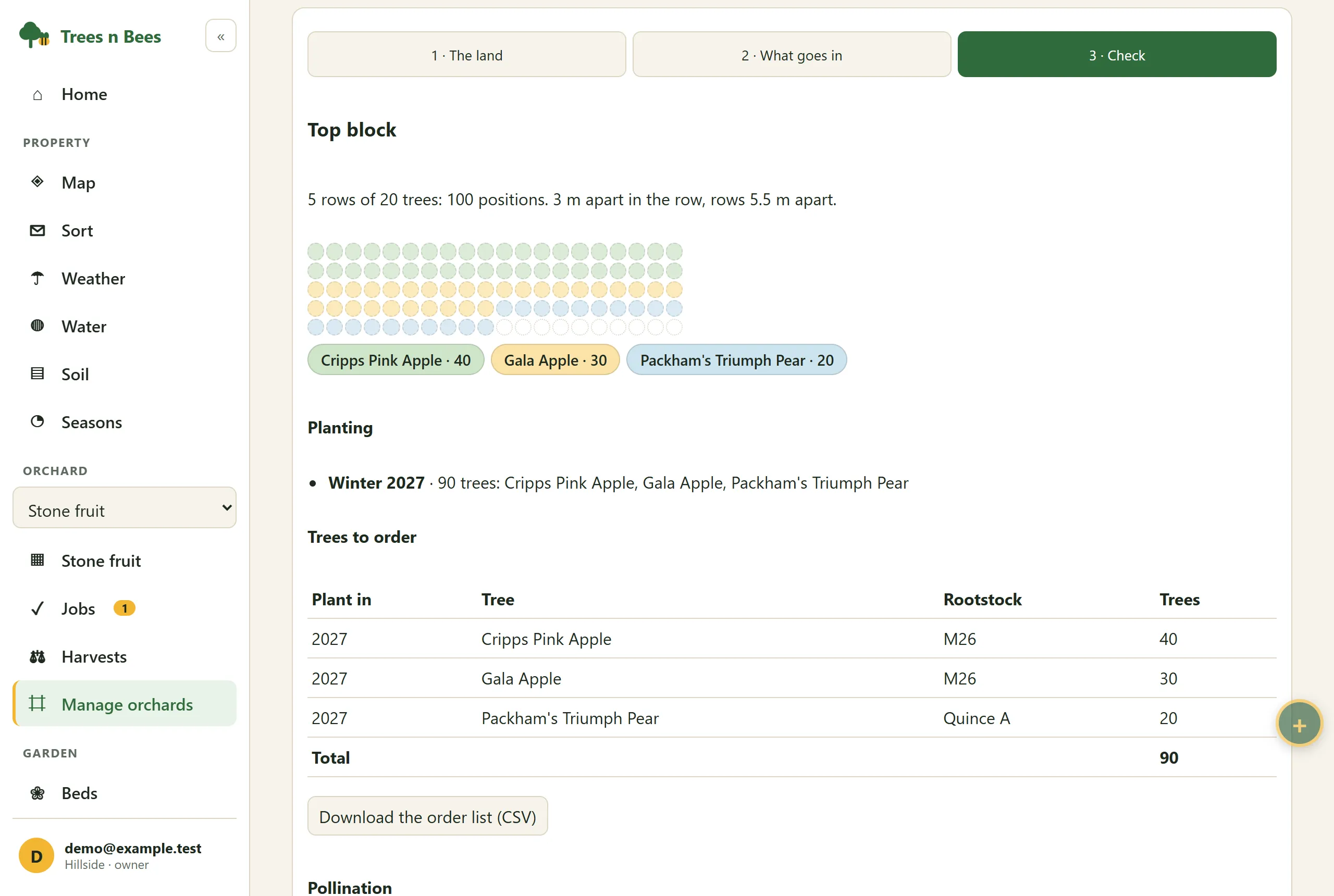Image resolution: width=1334 pixels, height=896 pixels.
Task: Click the Cripps Pink Apple · 40 legend chip
Action: pos(396,360)
